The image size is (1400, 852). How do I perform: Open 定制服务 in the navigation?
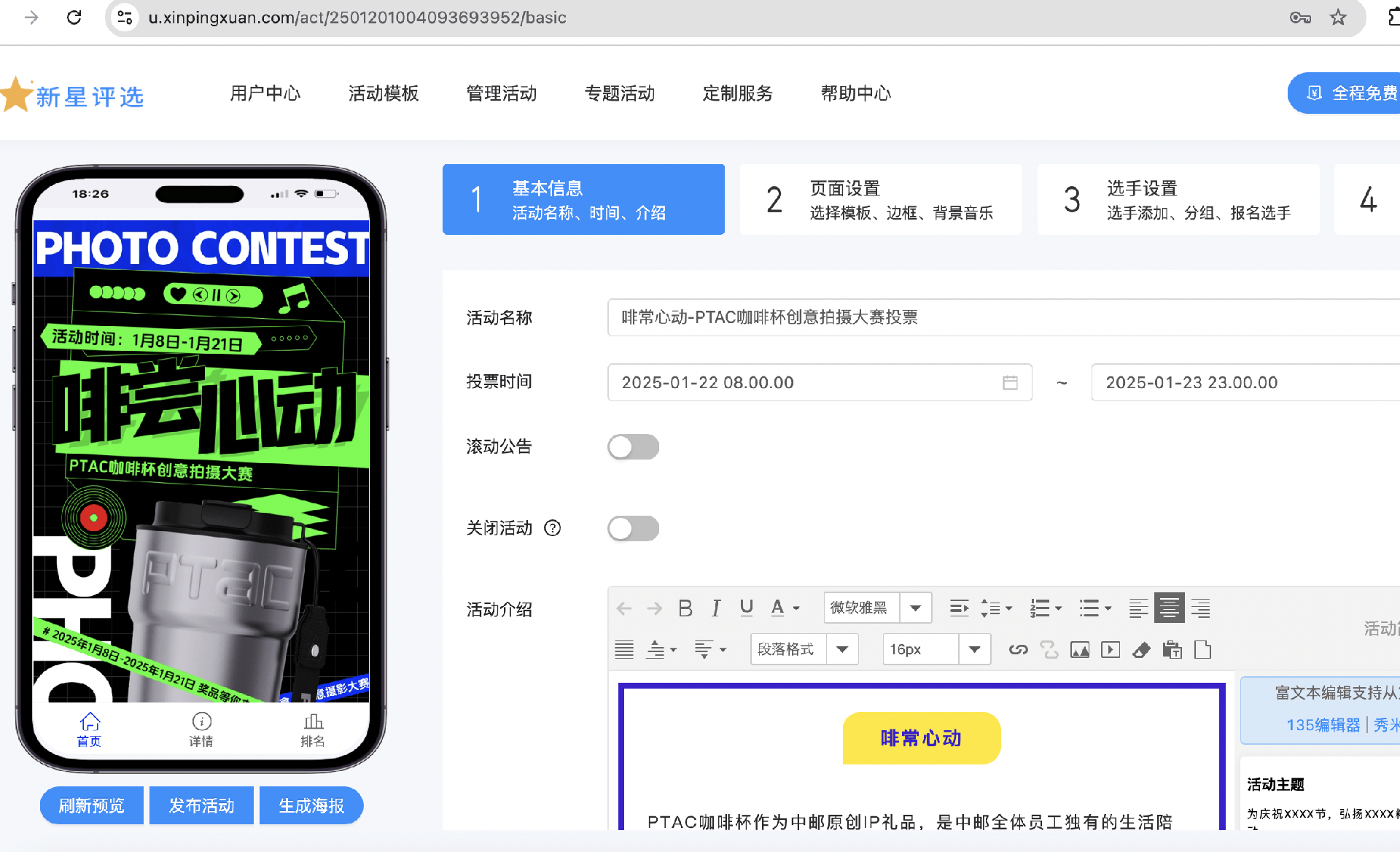coord(738,93)
